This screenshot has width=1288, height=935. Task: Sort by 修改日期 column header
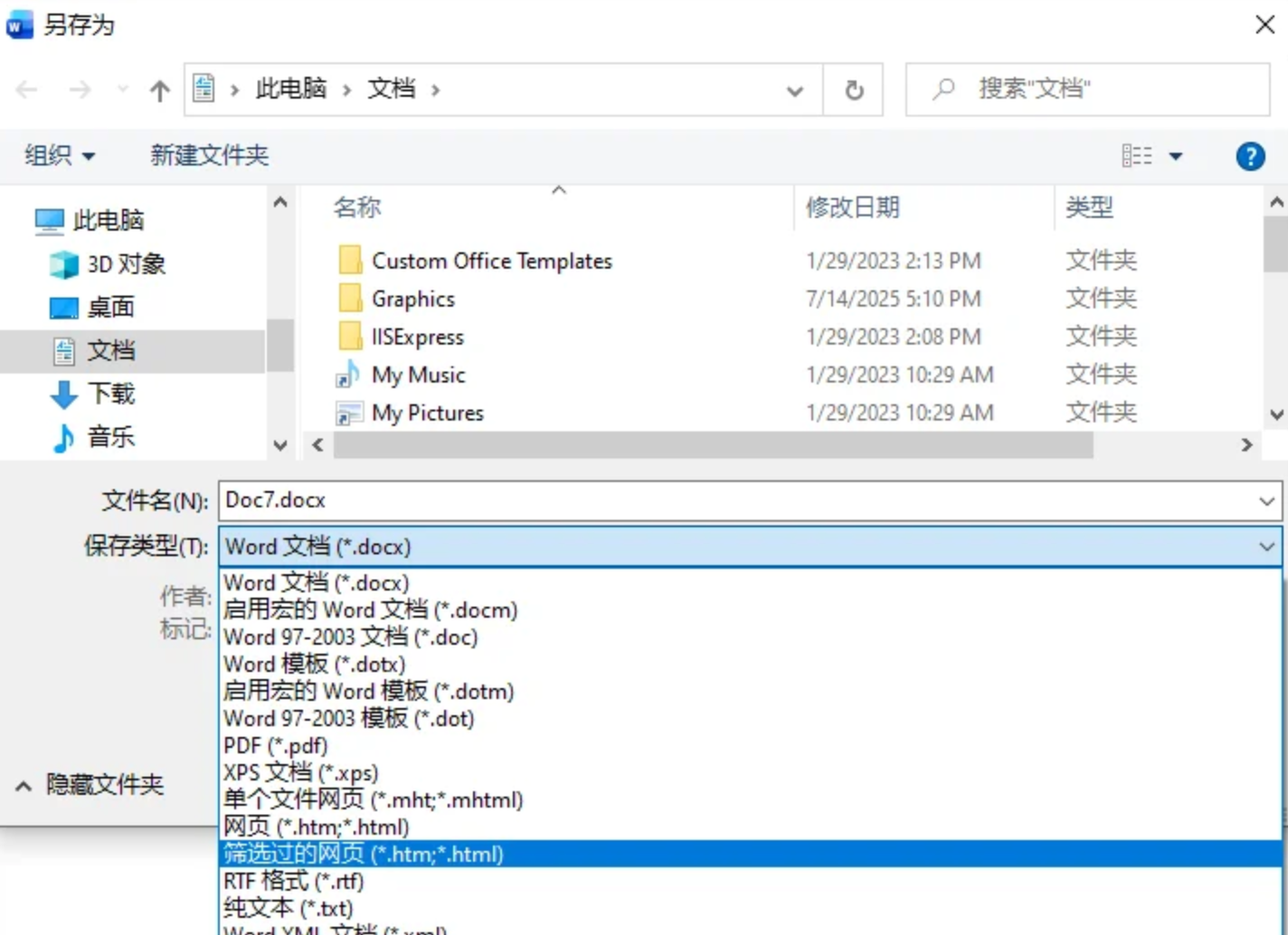point(852,207)
